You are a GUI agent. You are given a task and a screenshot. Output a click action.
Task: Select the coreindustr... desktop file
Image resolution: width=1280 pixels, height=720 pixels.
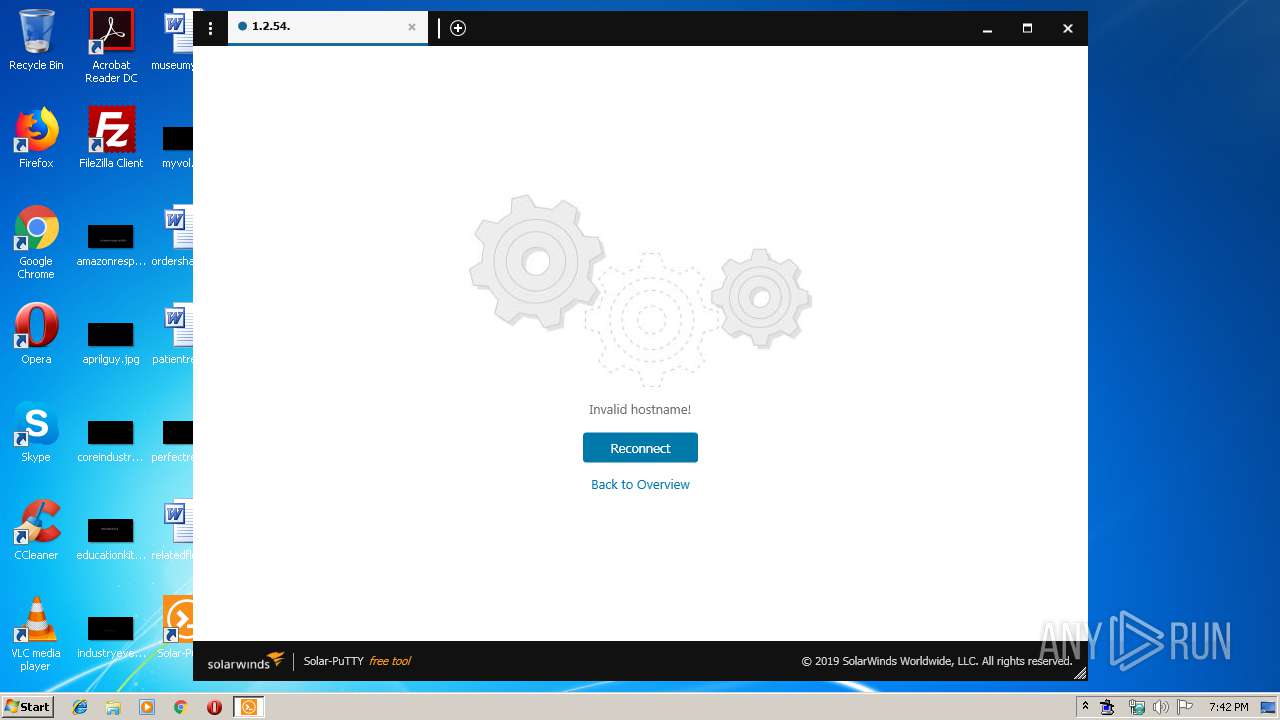(x=111, y=441)
